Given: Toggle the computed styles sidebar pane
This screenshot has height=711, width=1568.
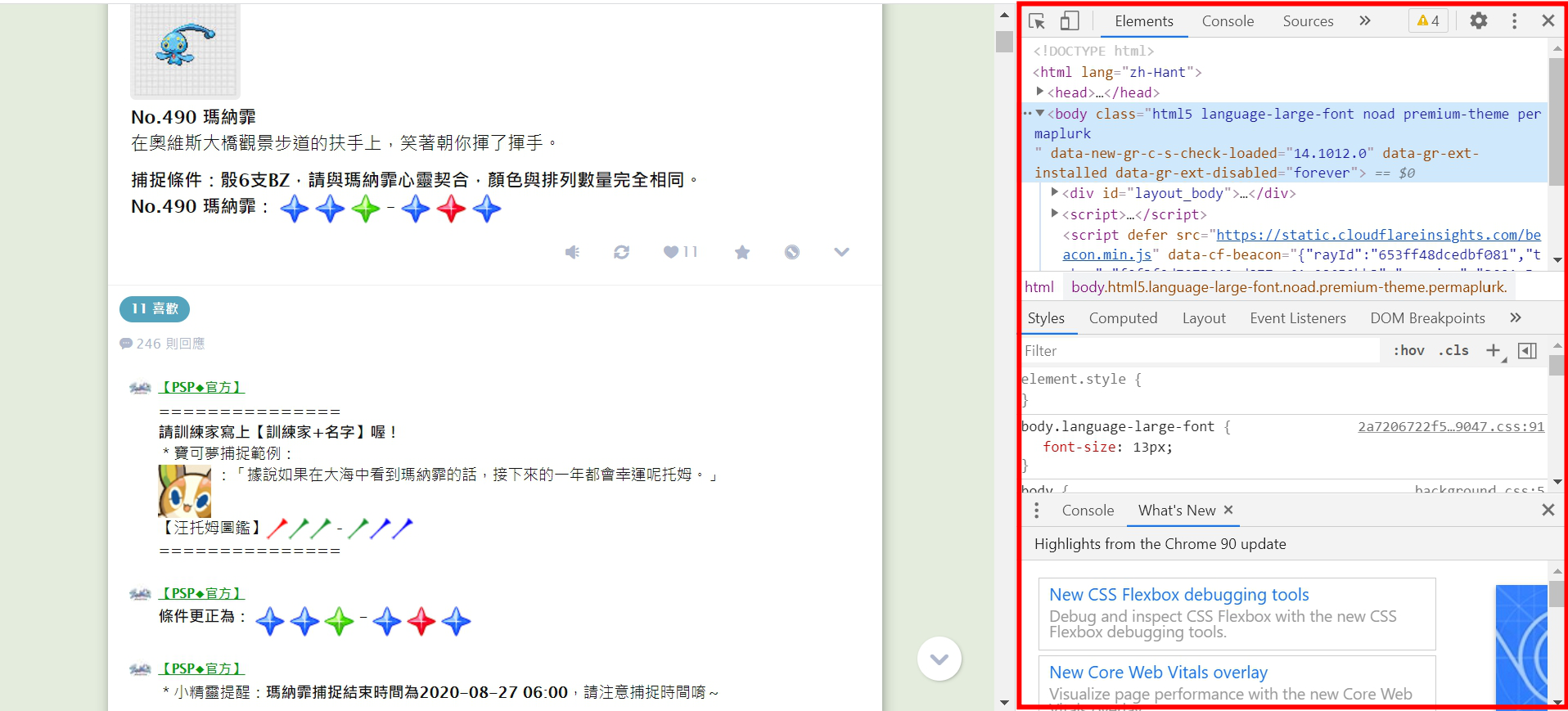Looking at the screenshot, I should tap(1527, 350).
